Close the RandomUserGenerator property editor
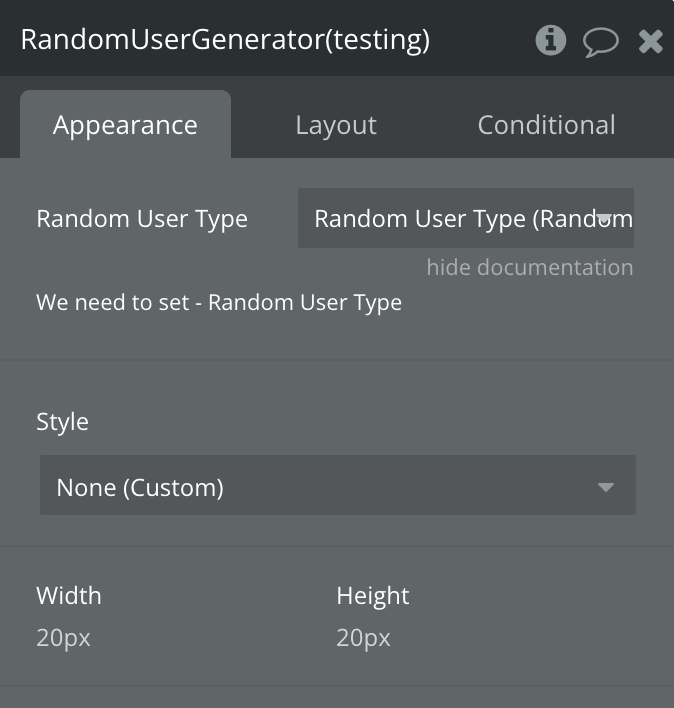The image size is (674, 708). click(x=650, y=41)
